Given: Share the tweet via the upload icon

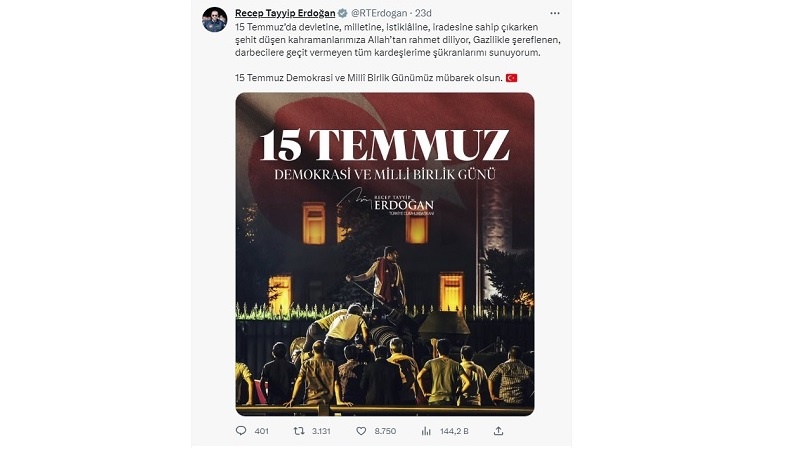Looking at the screenshot, I should (498, 431).
